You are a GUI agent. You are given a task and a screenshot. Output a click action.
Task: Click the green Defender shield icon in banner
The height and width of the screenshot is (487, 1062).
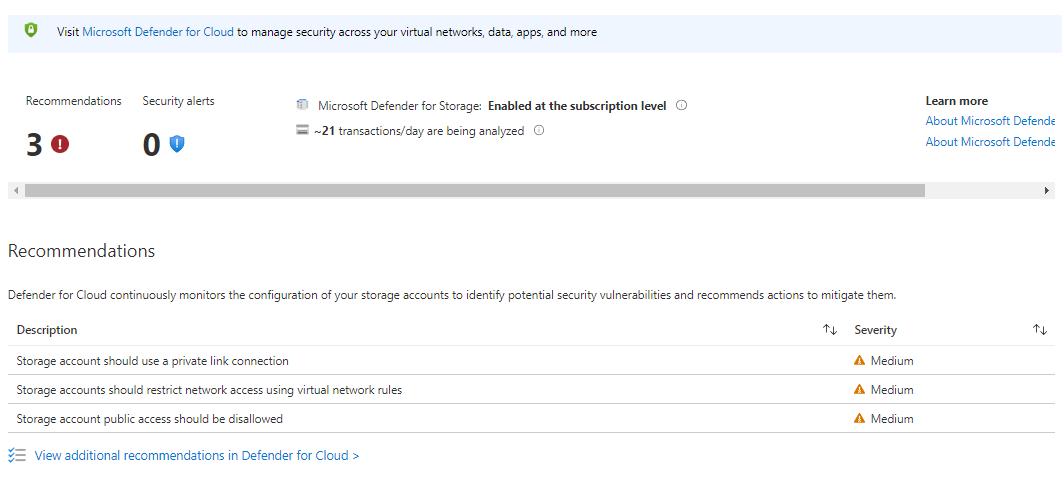pyautogui.click(x=31, y=31)
